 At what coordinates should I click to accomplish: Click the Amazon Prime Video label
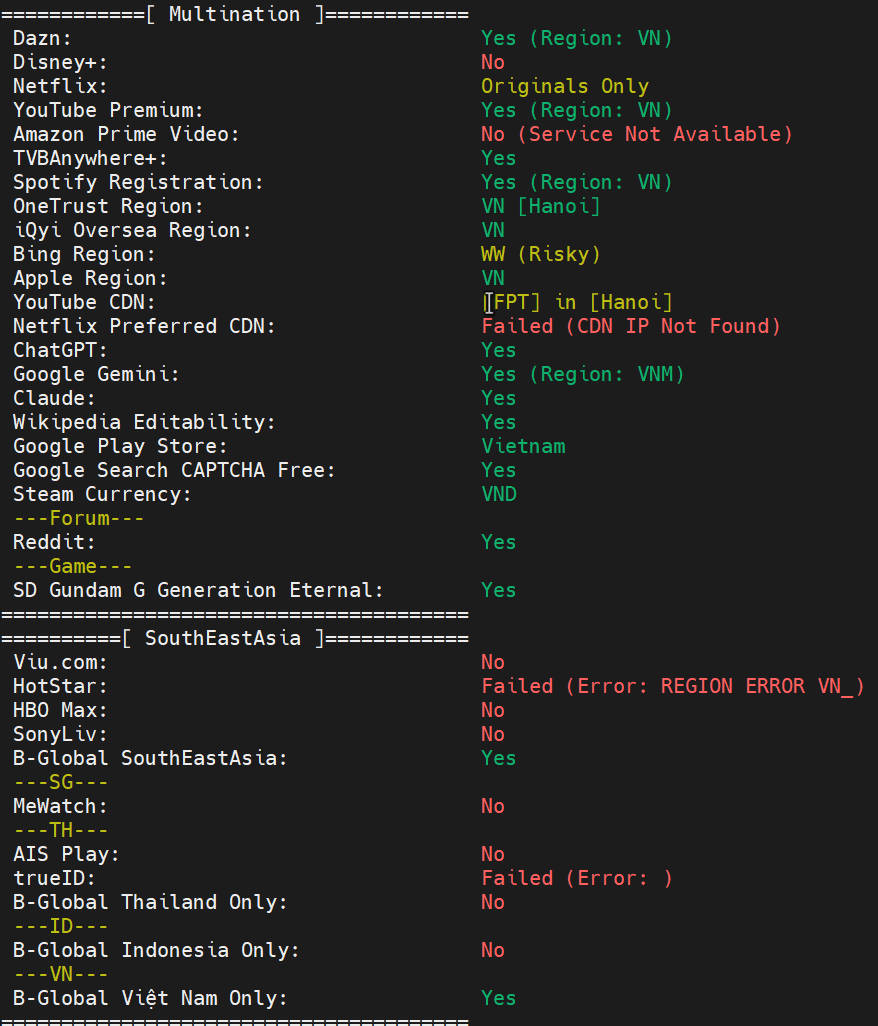point(126,134)
